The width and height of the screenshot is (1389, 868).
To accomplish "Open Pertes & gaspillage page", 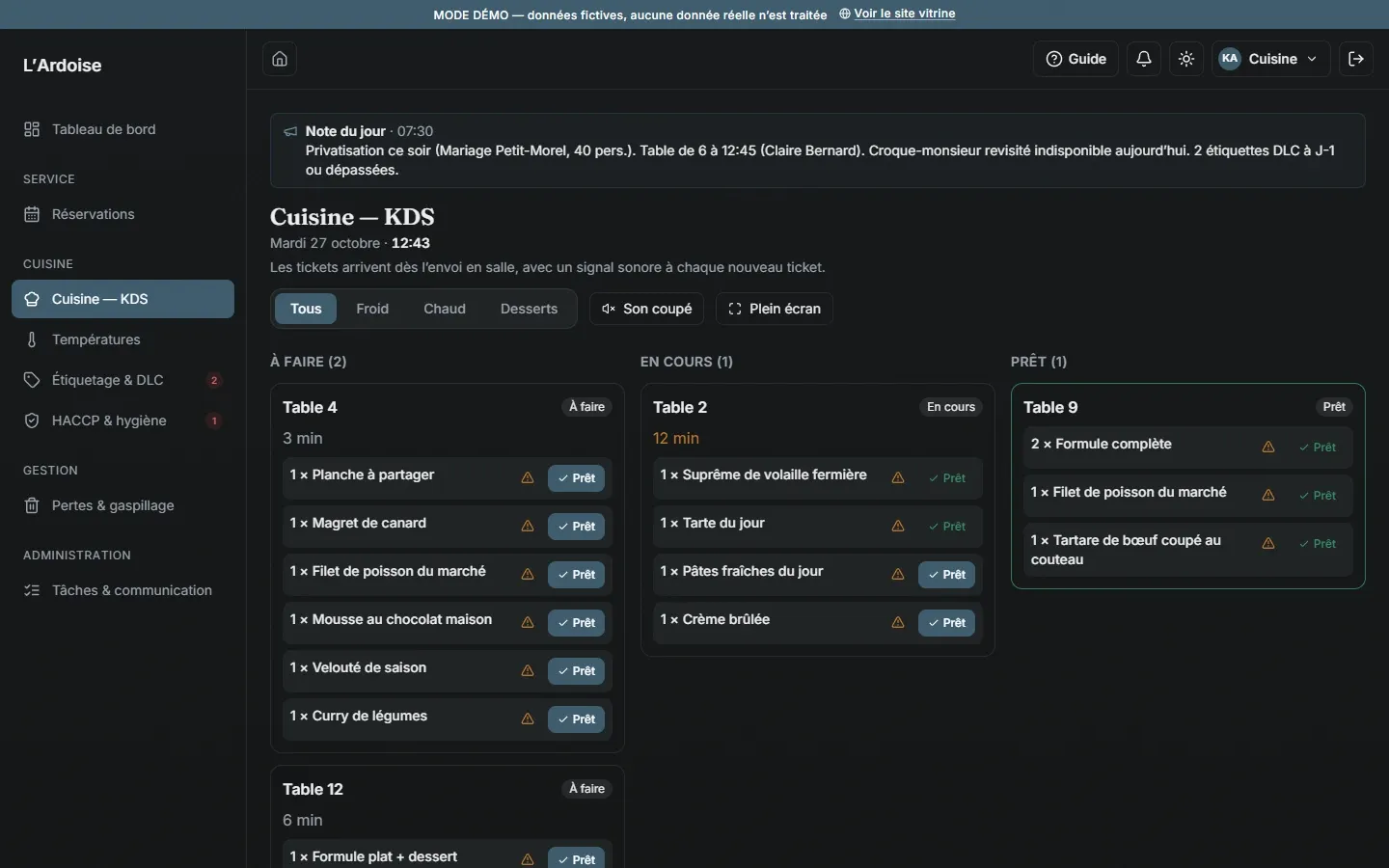I will pos(123,505).
